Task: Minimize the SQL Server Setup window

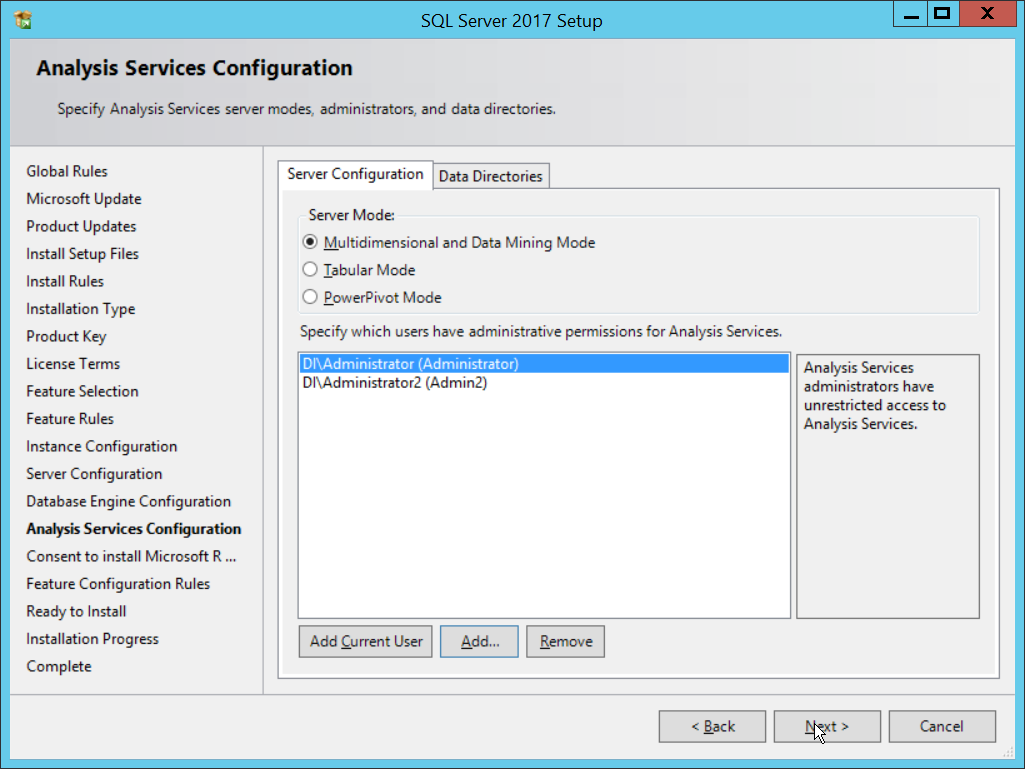Action: click(907, 15)
